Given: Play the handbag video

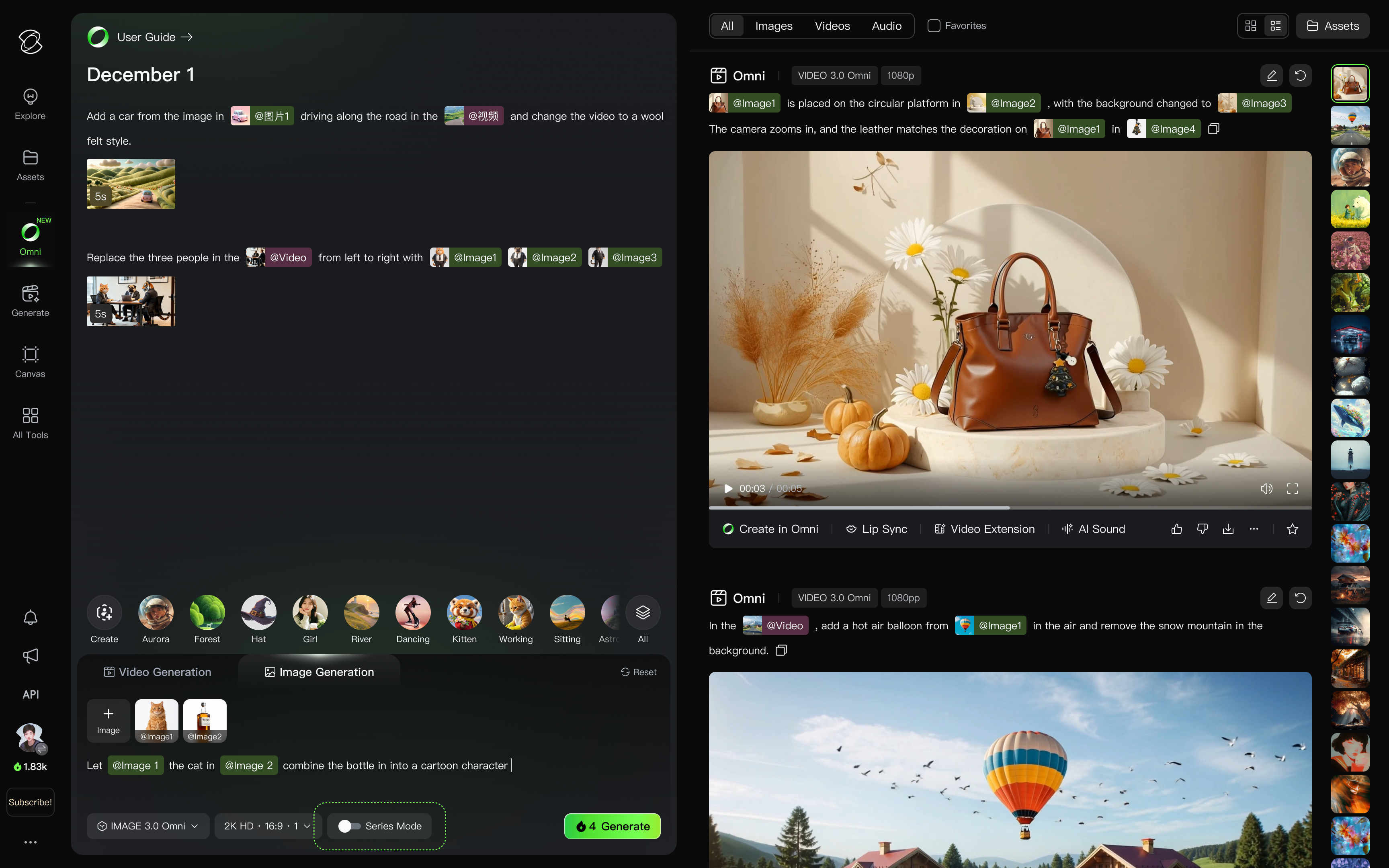Looking at the screenshot, I should click(728, 489).
